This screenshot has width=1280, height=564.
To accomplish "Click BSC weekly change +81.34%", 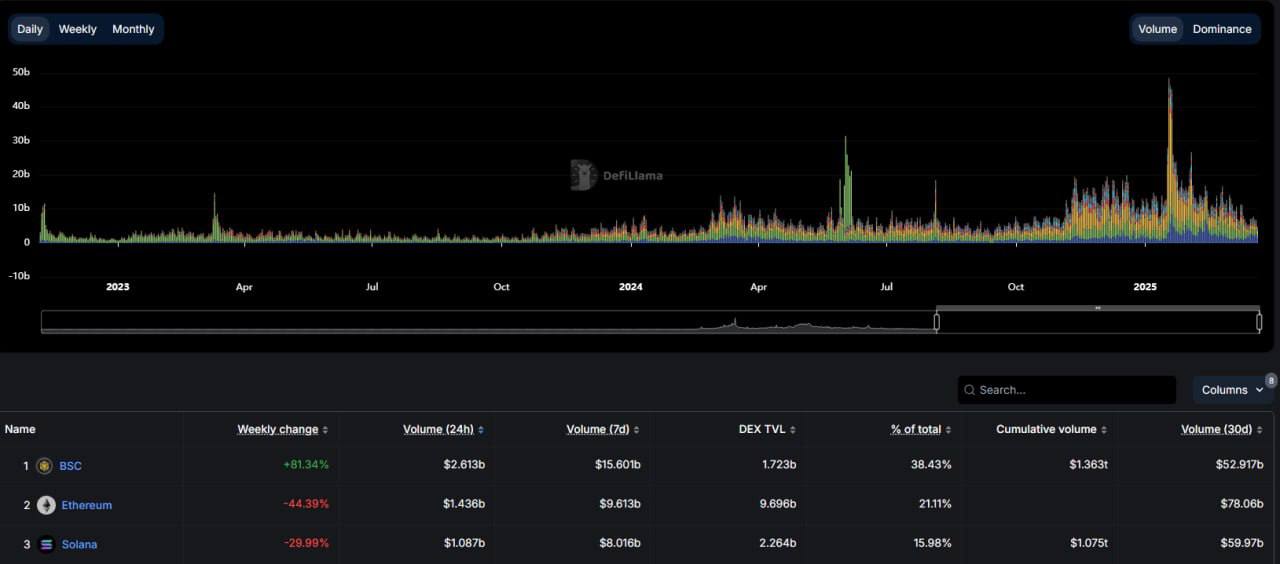I will [x=306, y=465].
